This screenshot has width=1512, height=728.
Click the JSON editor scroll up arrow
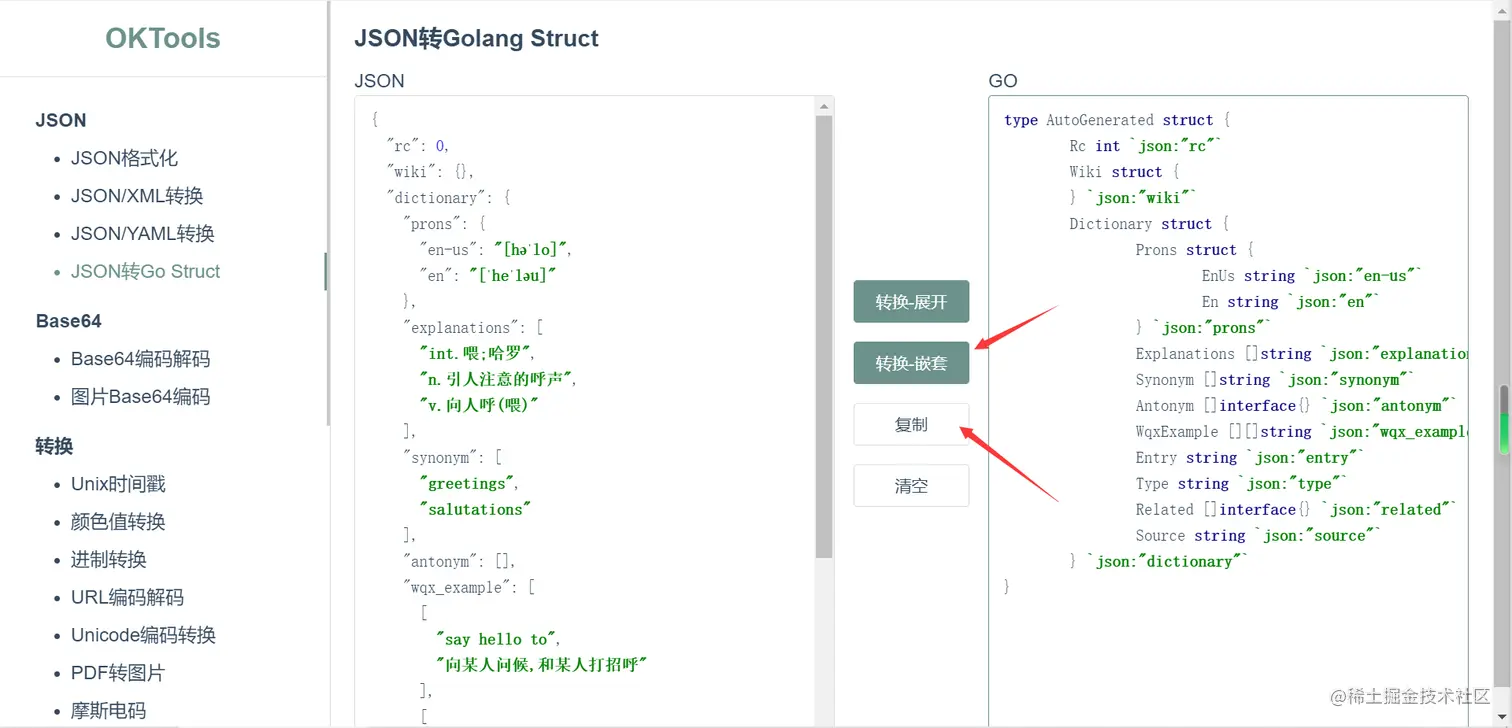pyautogui.click(x=824, y=106)
